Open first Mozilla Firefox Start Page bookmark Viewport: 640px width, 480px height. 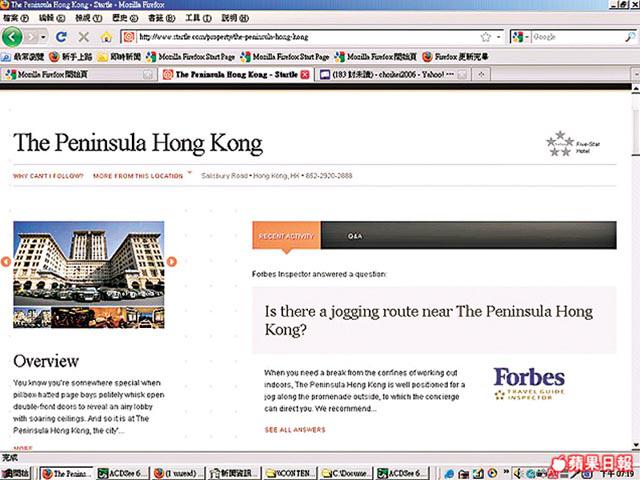[190, 57]
